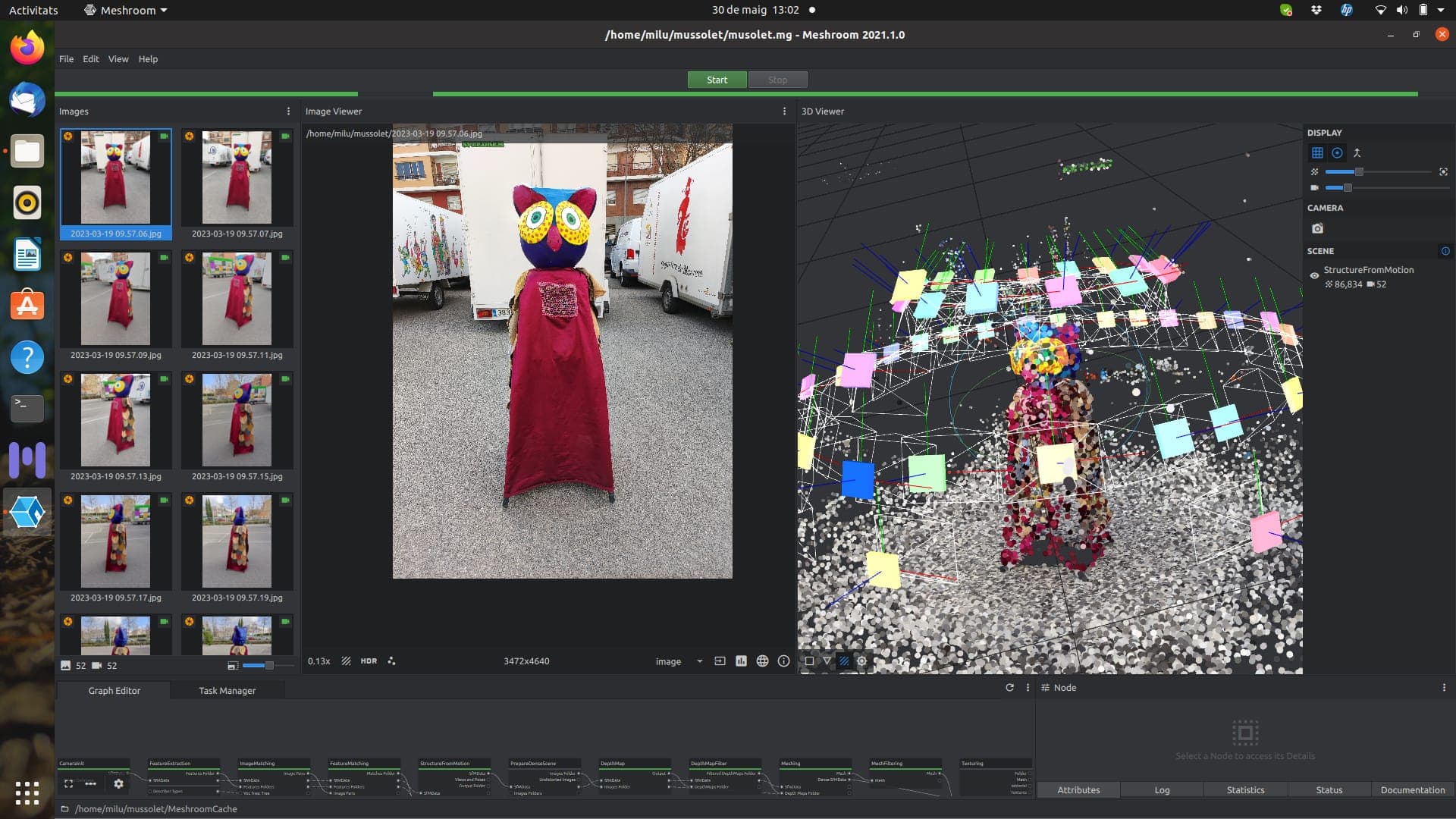1456x819 pixels.
Task: Refresh the graph status icon
Action: (x=1009, y=688)
